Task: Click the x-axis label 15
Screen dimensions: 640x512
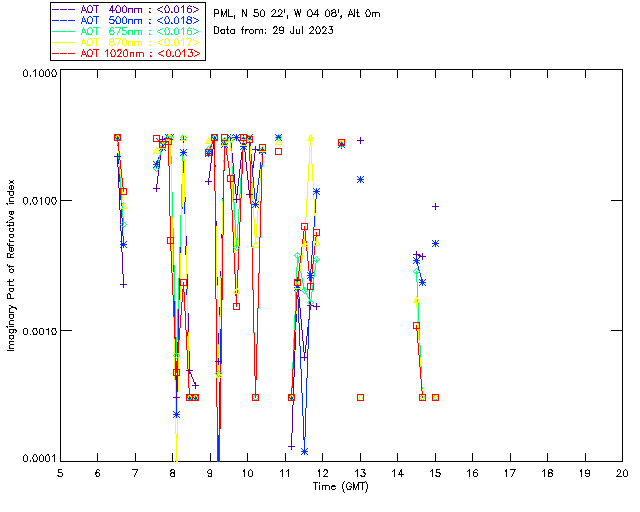Action: (x=435, y=473)
